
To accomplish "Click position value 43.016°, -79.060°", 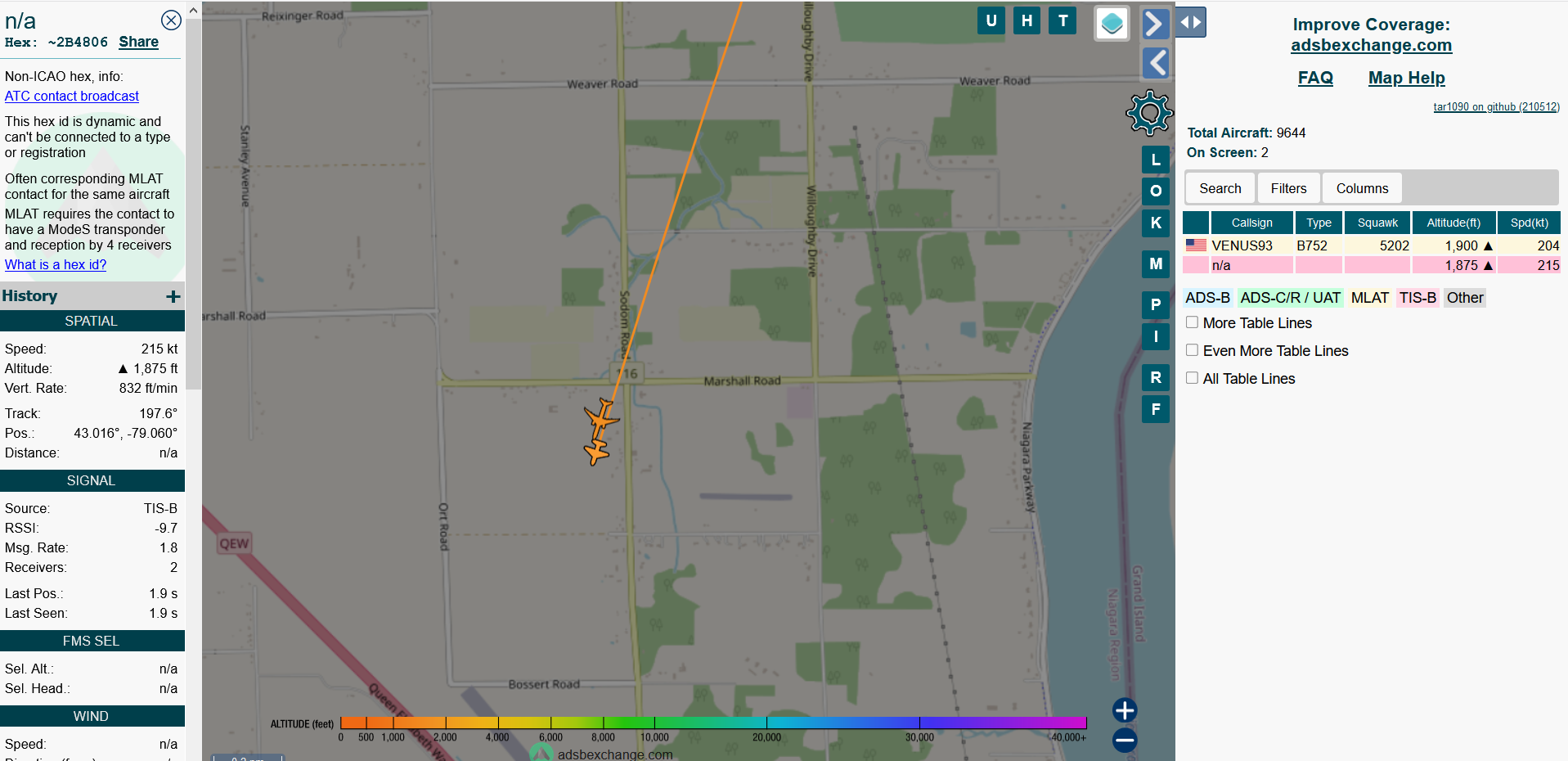I will tap(125, 433).
